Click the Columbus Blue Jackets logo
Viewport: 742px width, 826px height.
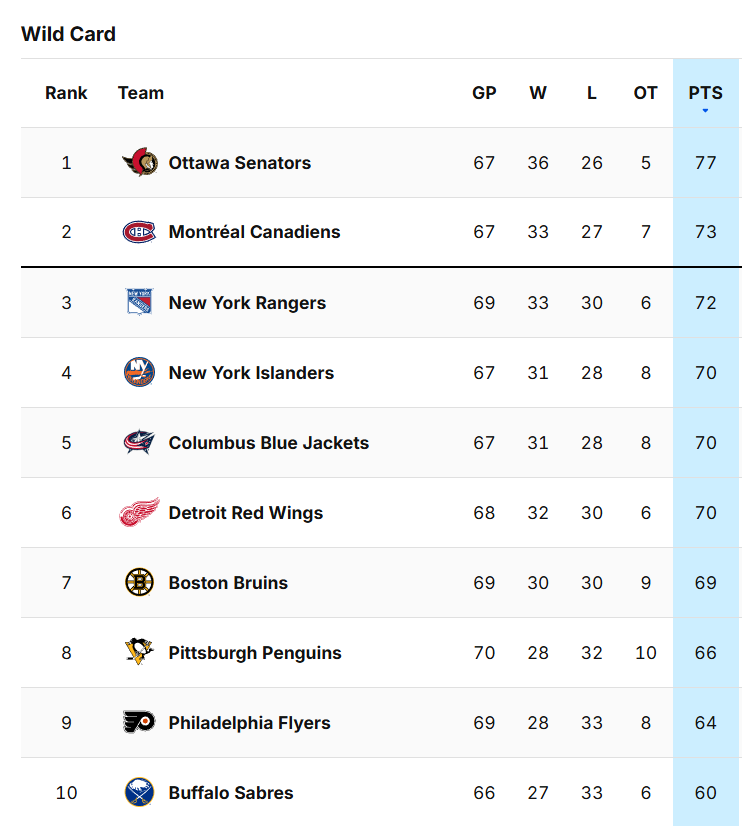tap(140, 442)
